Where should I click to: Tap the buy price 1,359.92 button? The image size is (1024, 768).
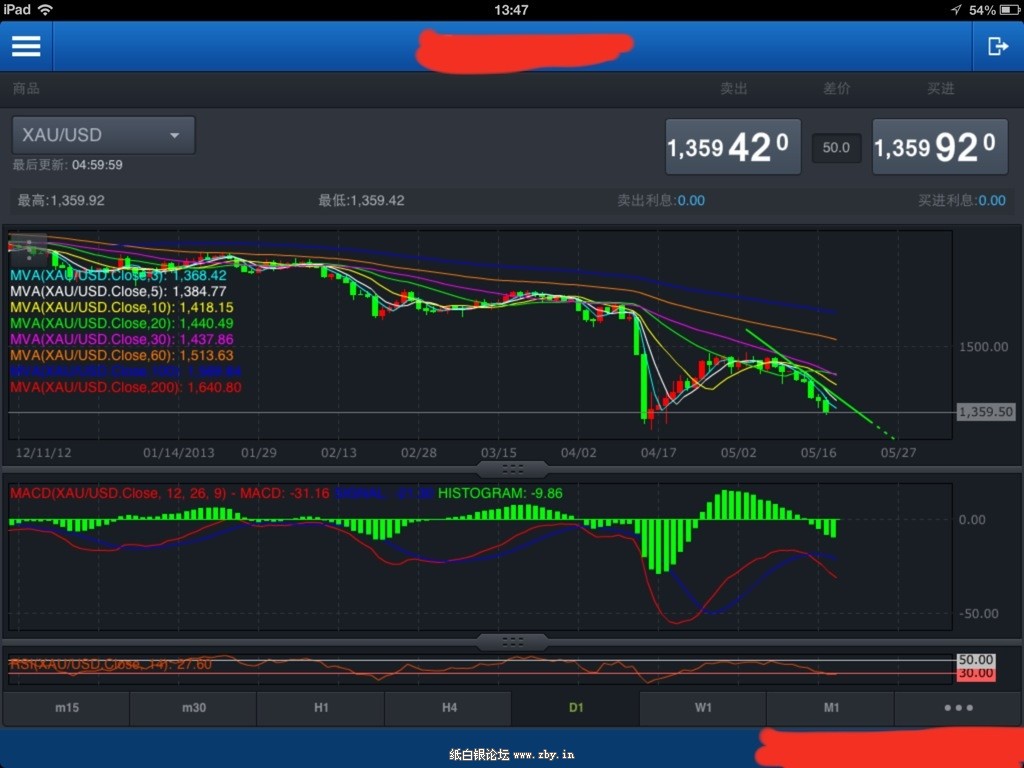coord(940,147)
